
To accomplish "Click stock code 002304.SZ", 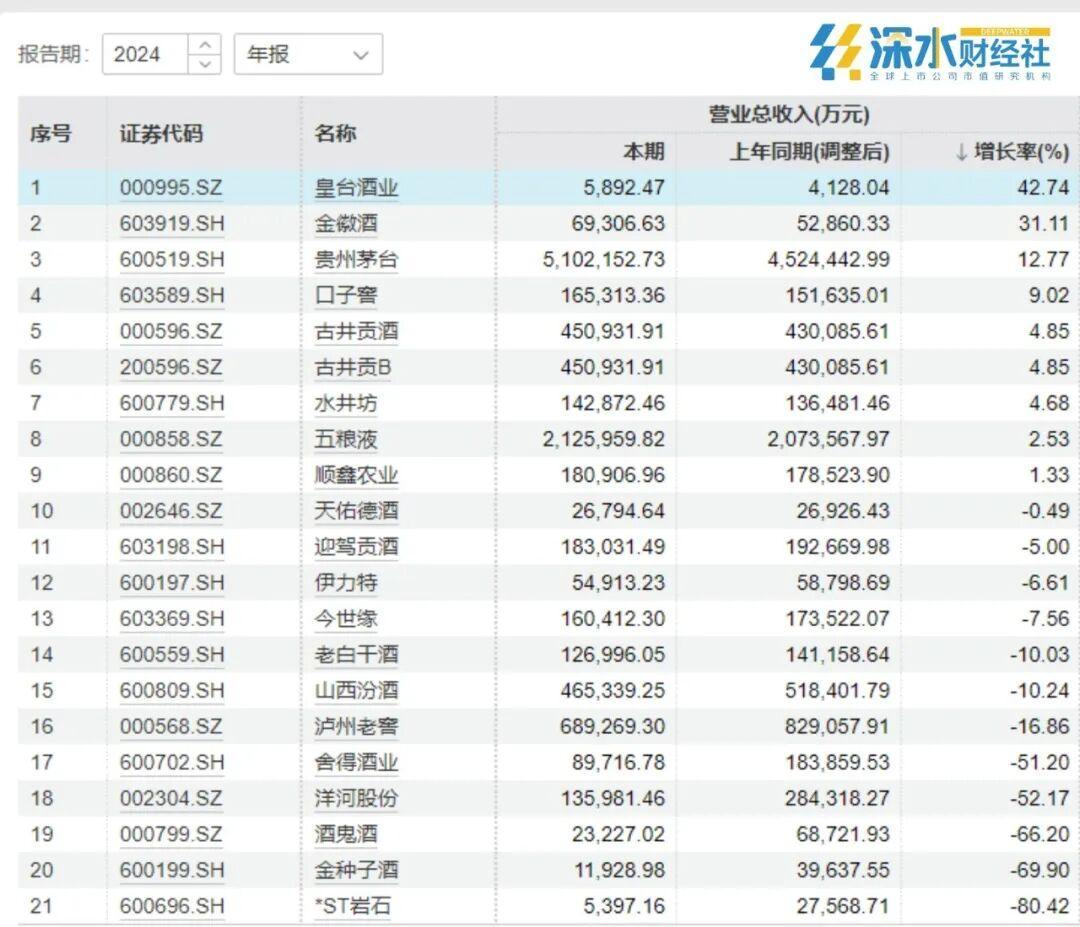I will coord(172,798).
